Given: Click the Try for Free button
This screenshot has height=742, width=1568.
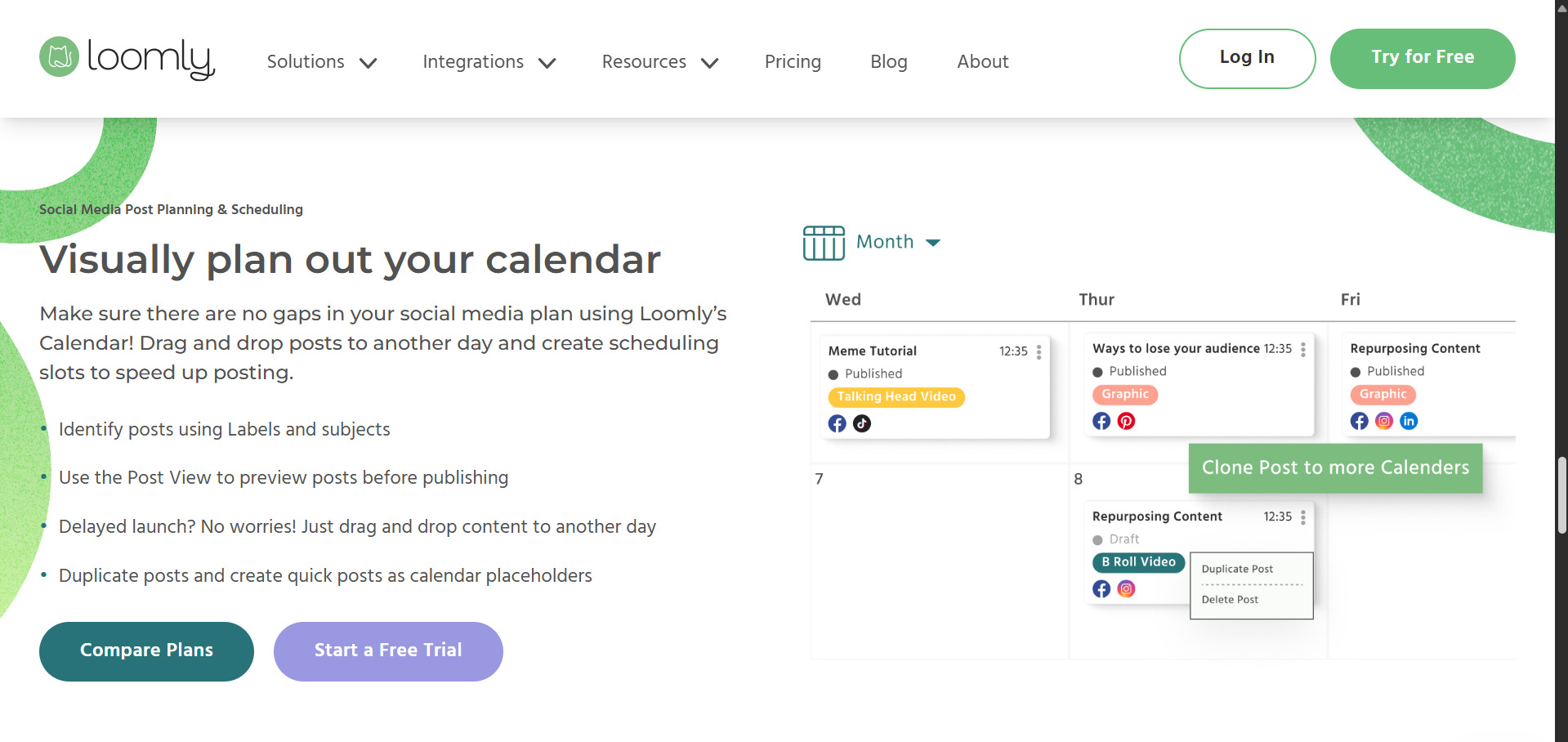Looking at the screenshot, I should coord(1422,58).
